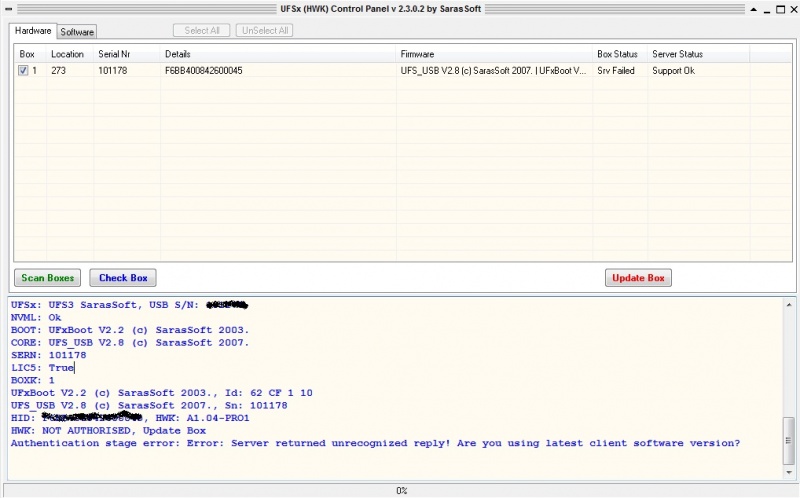Screen dimensions: 800x498
Task: Click log line 'UFSx: UFS3 SarasSoft, USB S/N'
Action: 129,305
